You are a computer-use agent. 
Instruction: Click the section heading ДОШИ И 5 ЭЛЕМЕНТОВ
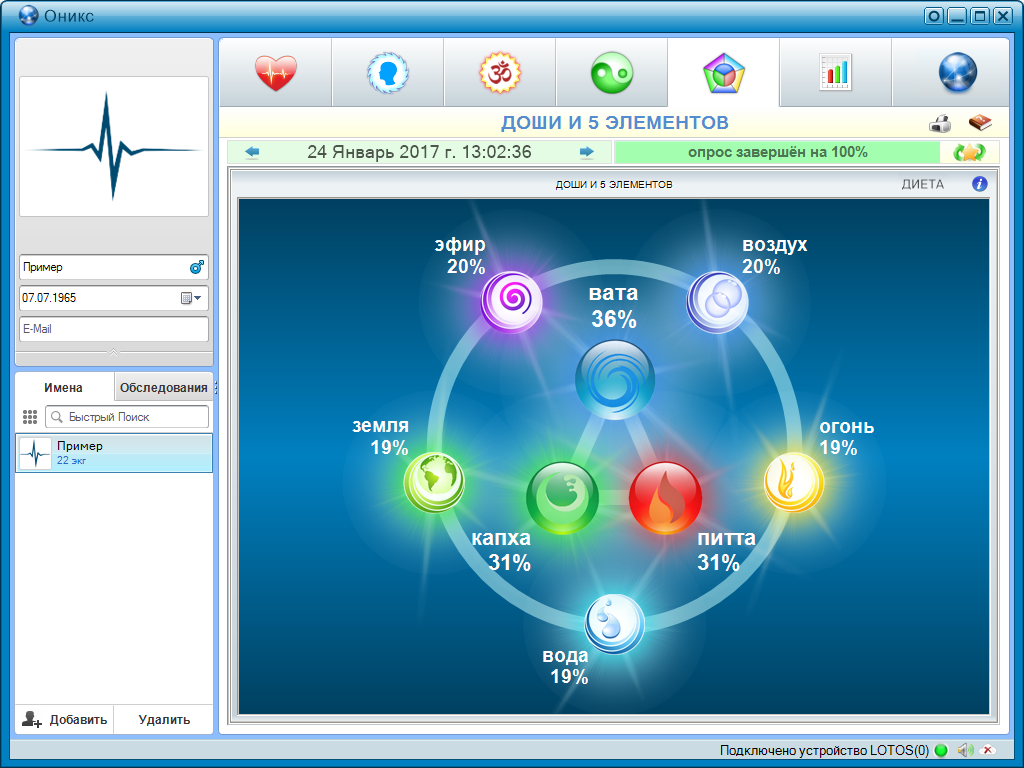click(615, 123)
